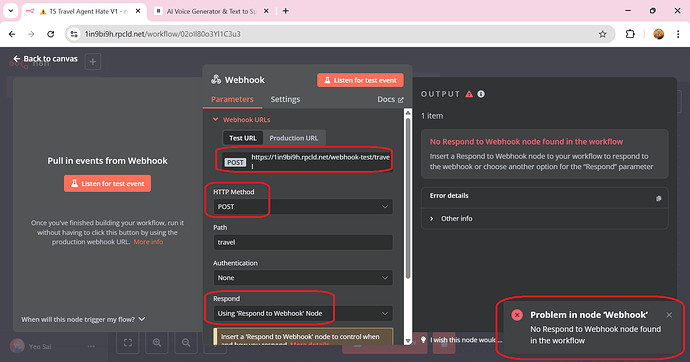This screenshot has height=362, width=690.
Task: Click the red error icon in notification
Action: (517, 315)
